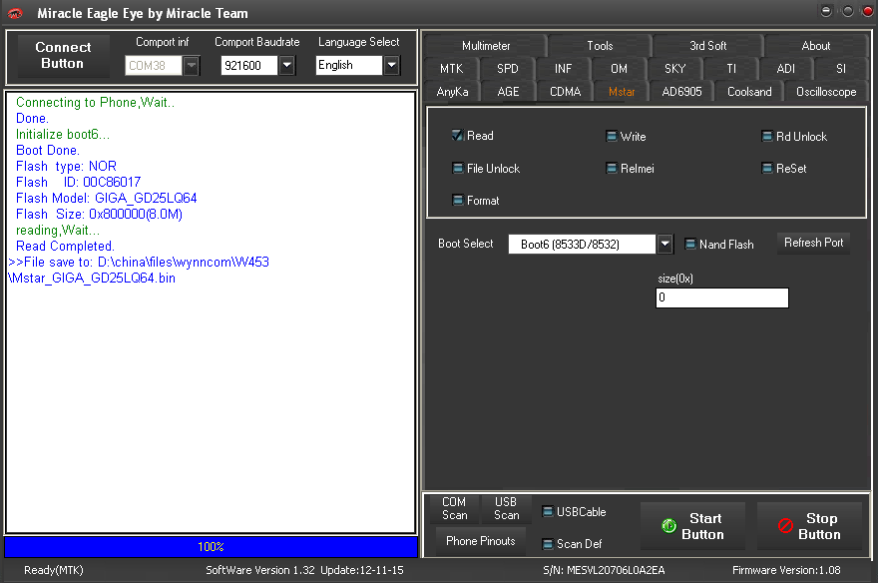878x583 pixels.
Task: Tick the Rd Unlock checkbox
Action: 767,137
